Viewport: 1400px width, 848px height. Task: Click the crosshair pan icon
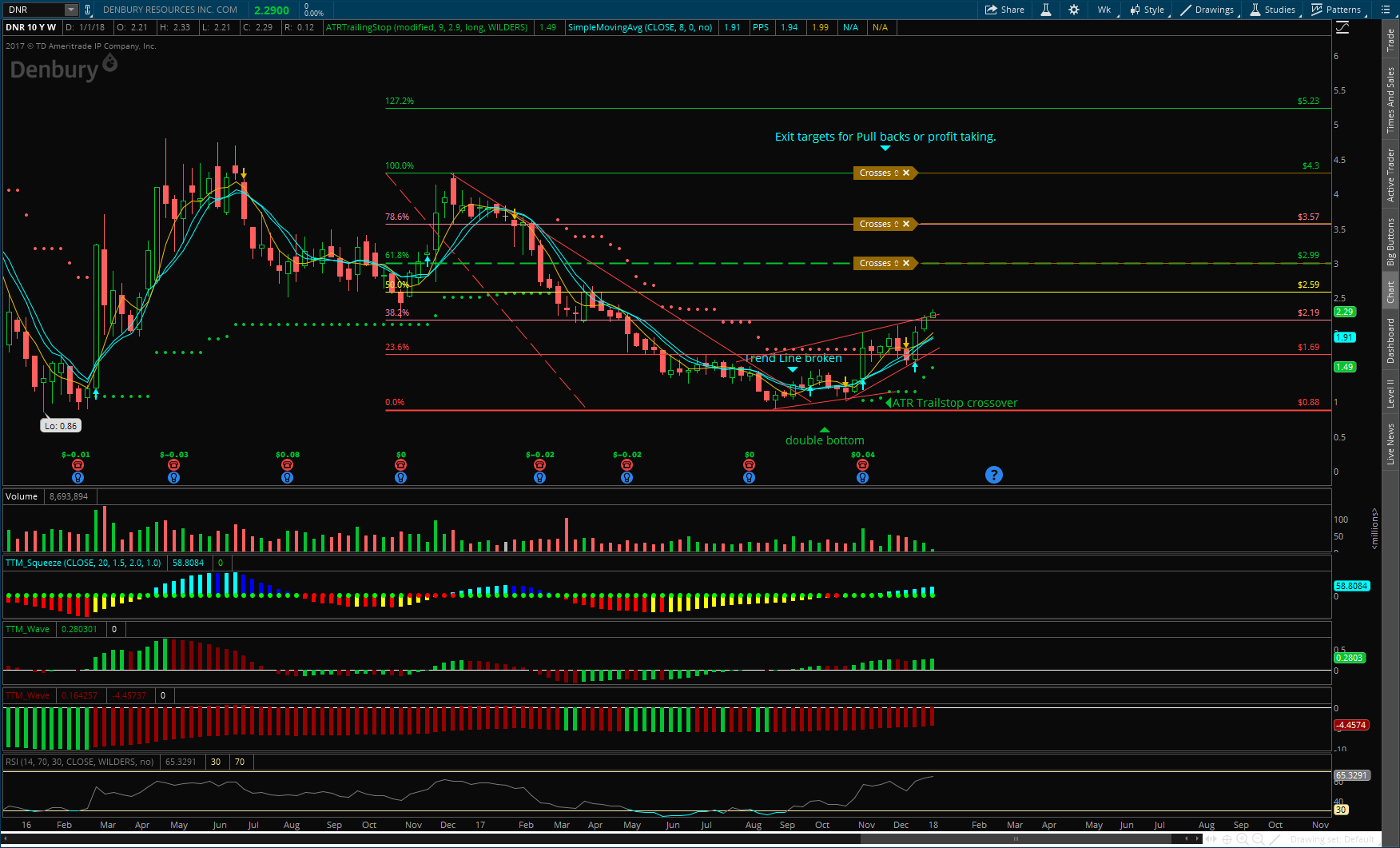(x=1227, y=839)
